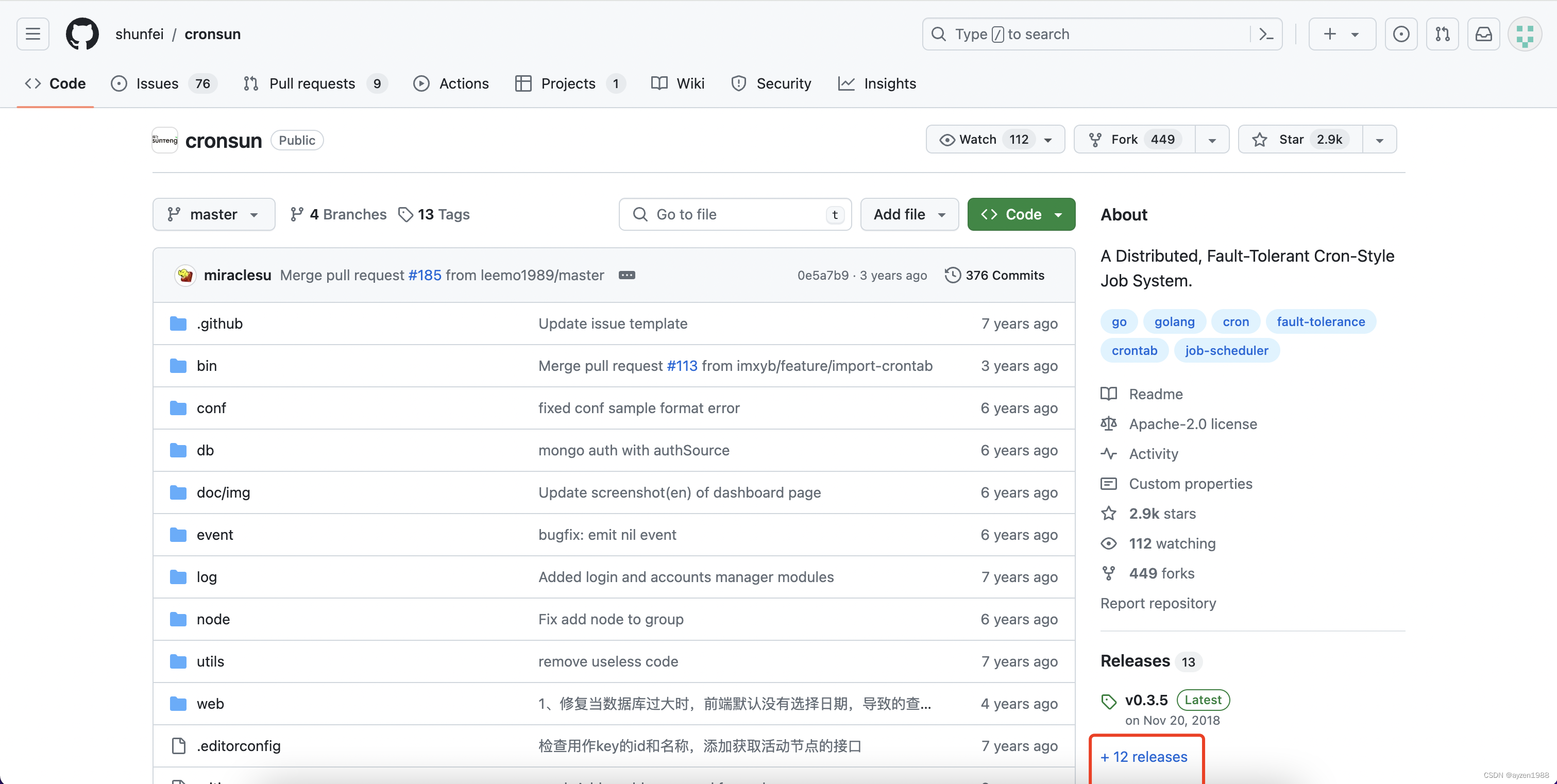Expand Watch notification options arrow
Image resolution: width=1557 pixels, height=784 pixels.
tap(1048, 140)
